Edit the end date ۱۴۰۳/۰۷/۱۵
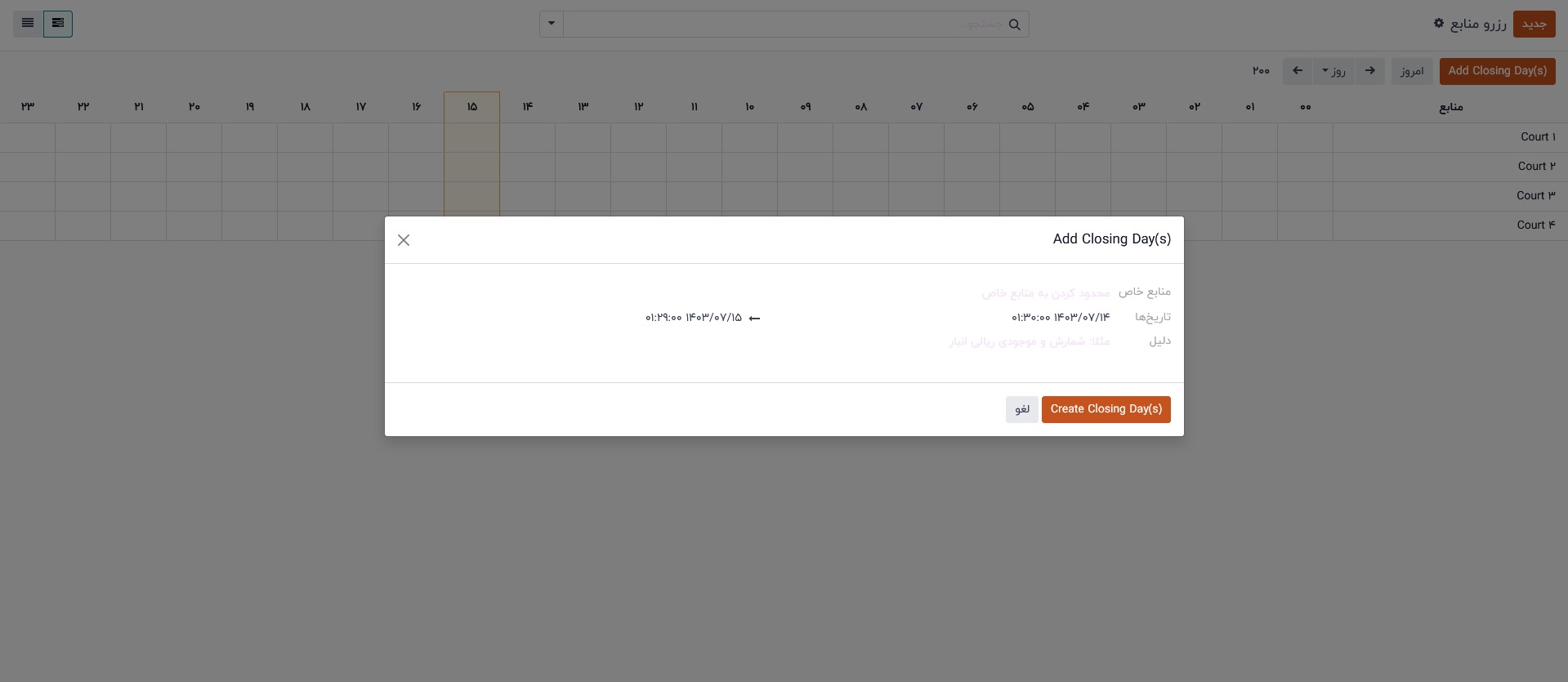This screenshot has width=1568, height=682. pos(694,317)
